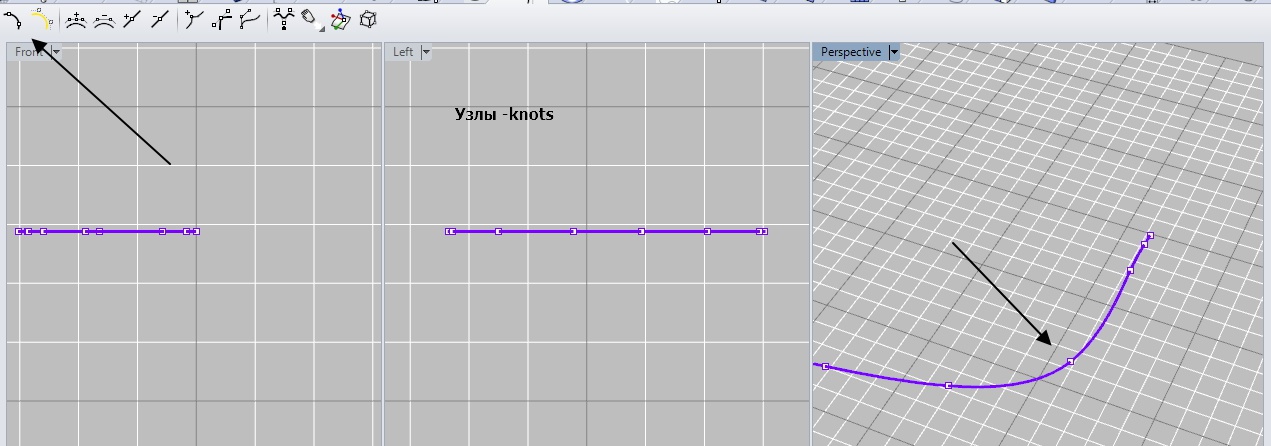Select the Insert kink tool
The height and width of the screenshot is (446, 1271).
click(x=193, y=19)
